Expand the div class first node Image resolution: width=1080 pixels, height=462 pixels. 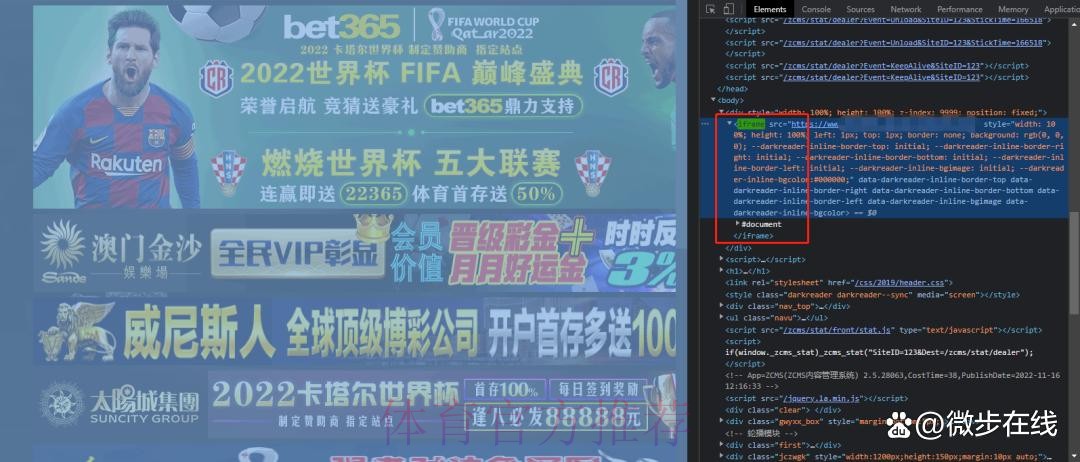(721, 445)
